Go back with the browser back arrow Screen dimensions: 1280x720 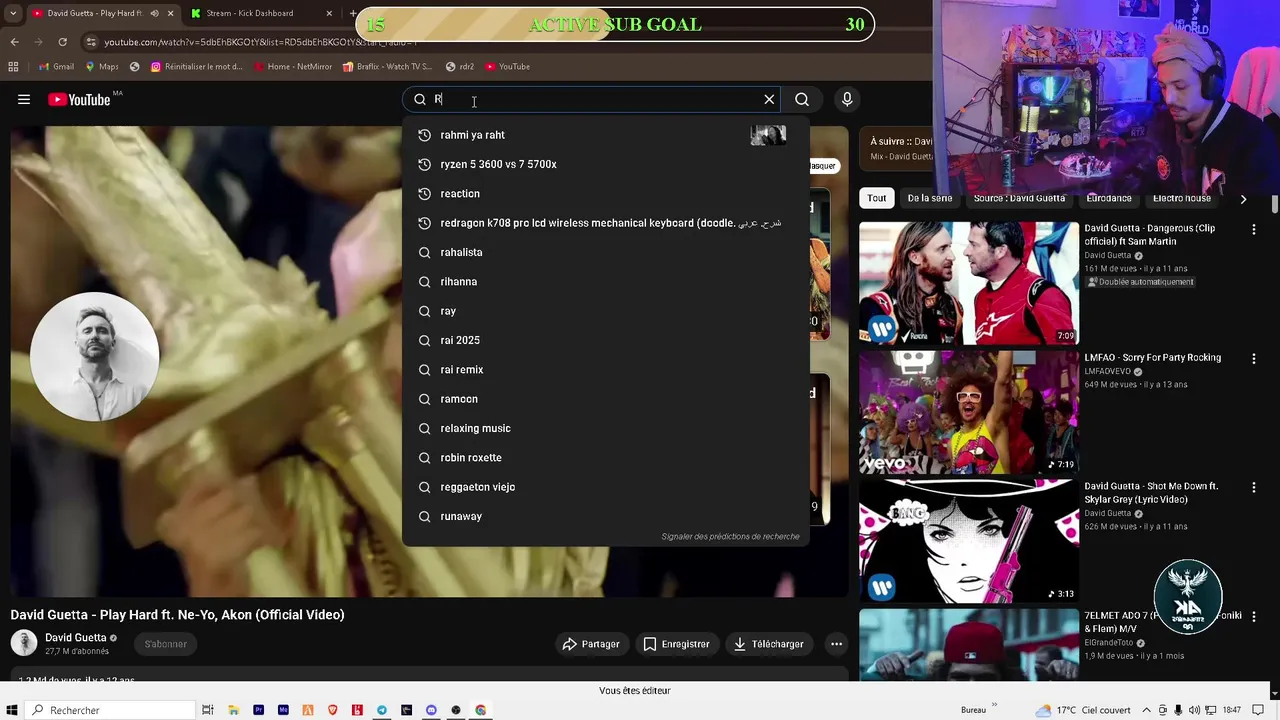pyautogui.click(x=14, y=42)
